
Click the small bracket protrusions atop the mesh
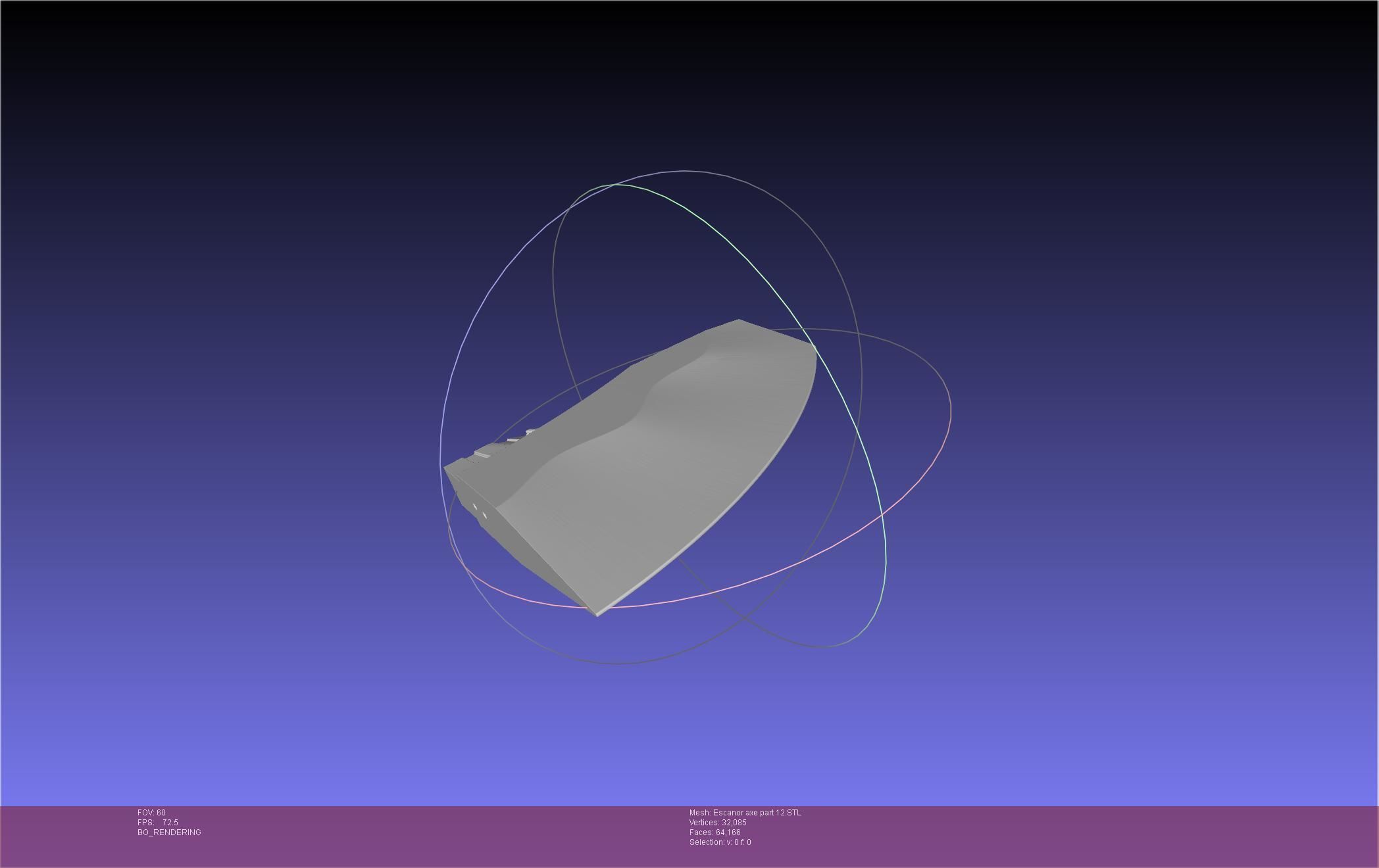click(x=513, y=441)
